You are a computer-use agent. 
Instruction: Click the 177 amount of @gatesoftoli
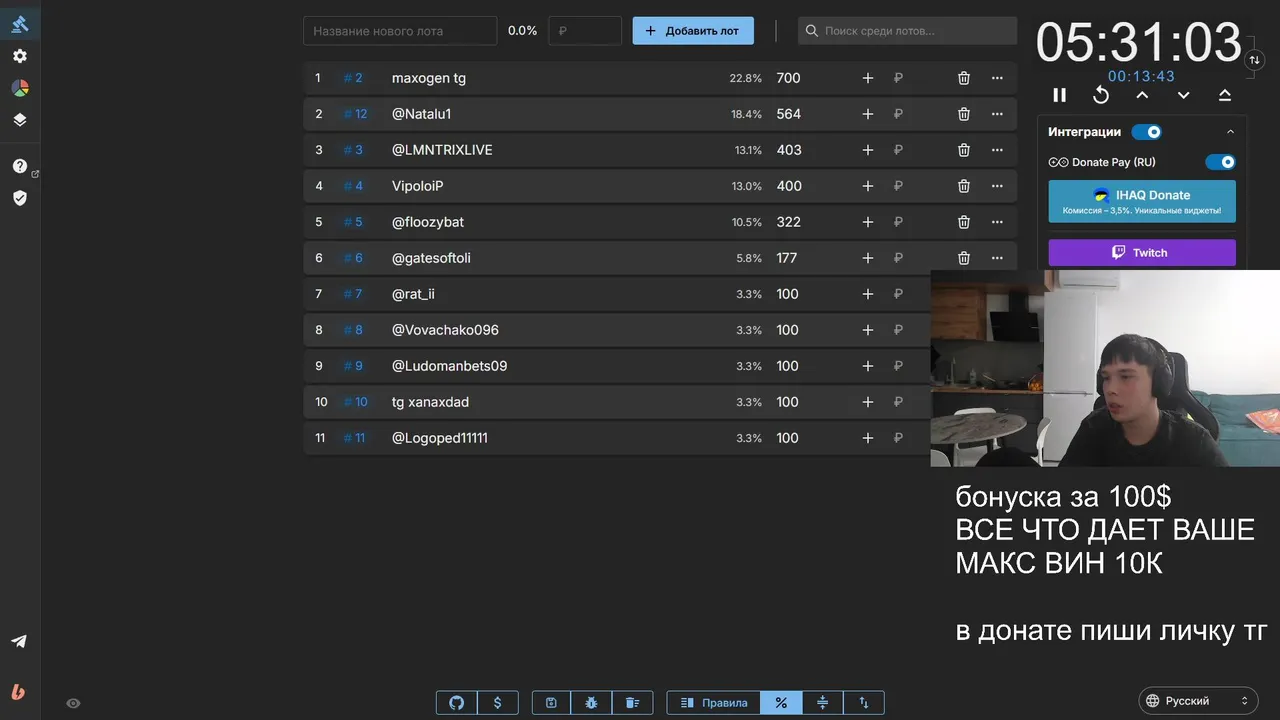coord(787,258)
